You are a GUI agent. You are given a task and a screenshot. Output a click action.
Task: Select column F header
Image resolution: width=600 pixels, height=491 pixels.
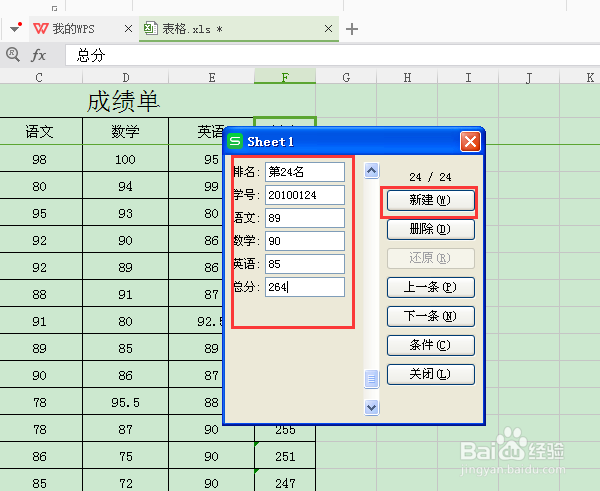285,77
